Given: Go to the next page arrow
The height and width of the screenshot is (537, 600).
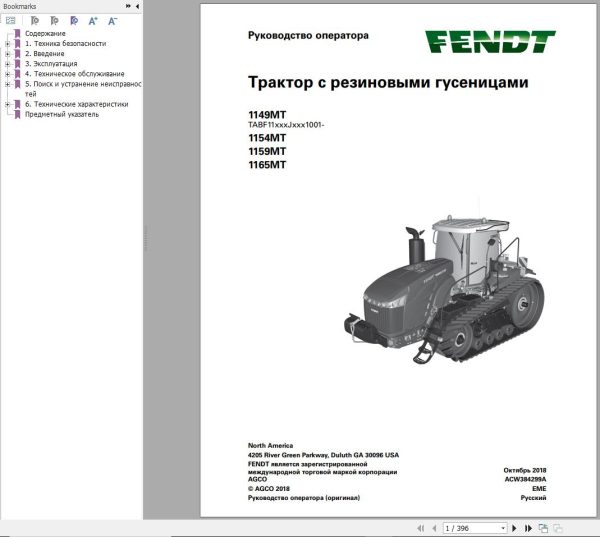Looking at the screenshot, I should click(x=514, y=529).
